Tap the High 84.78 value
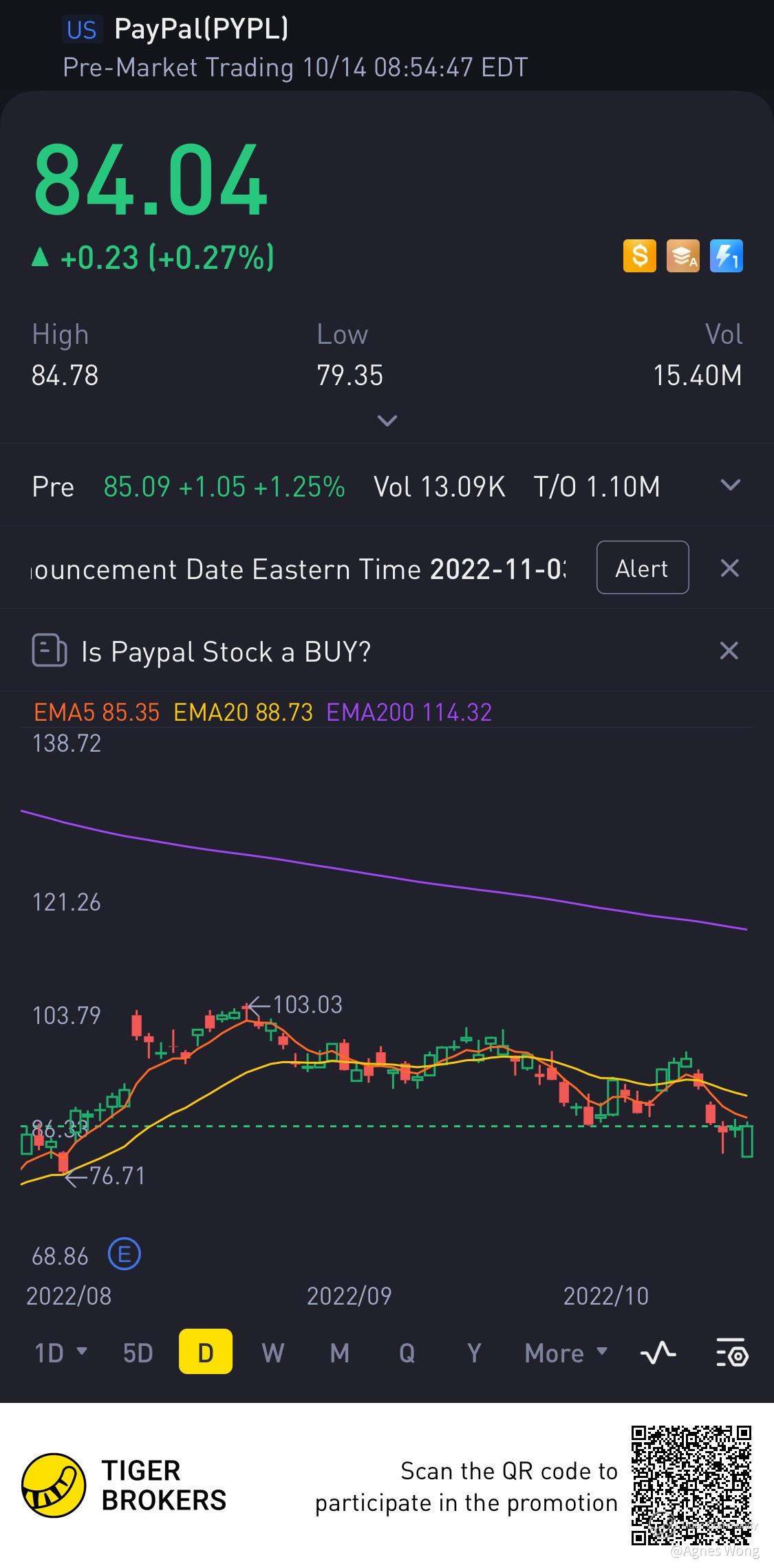The image size is (774, 1568). click(x=65, y=375)
